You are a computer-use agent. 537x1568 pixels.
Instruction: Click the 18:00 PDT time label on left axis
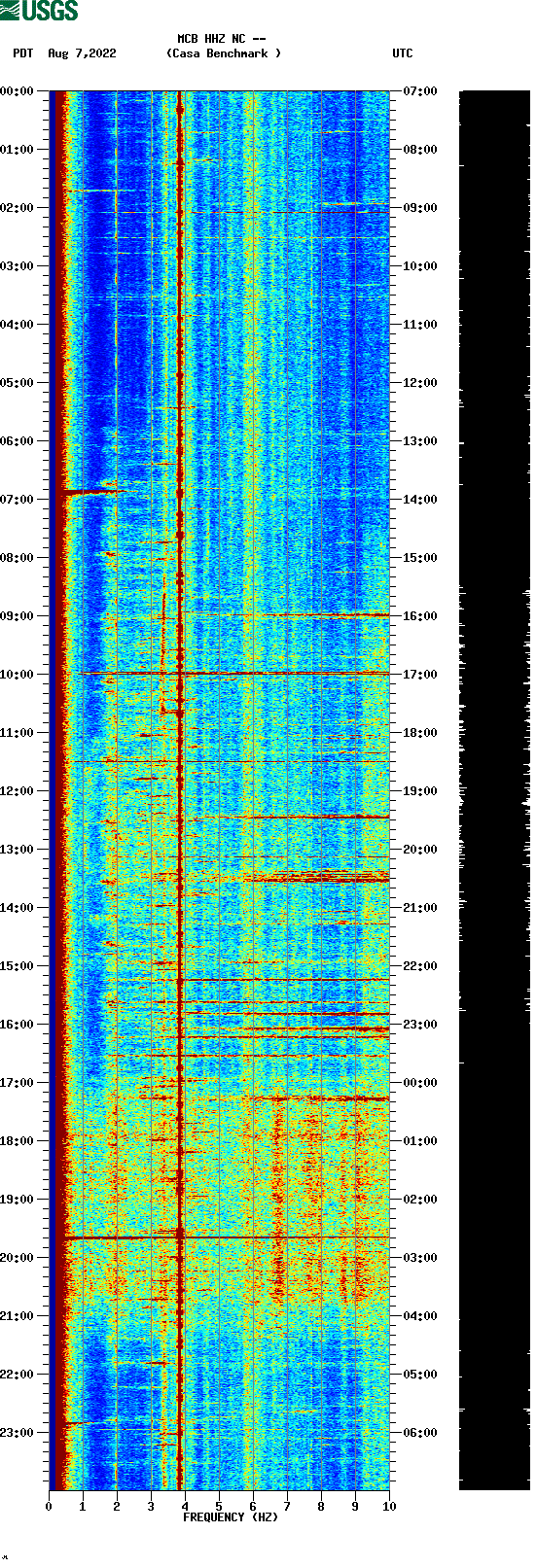17,1141
